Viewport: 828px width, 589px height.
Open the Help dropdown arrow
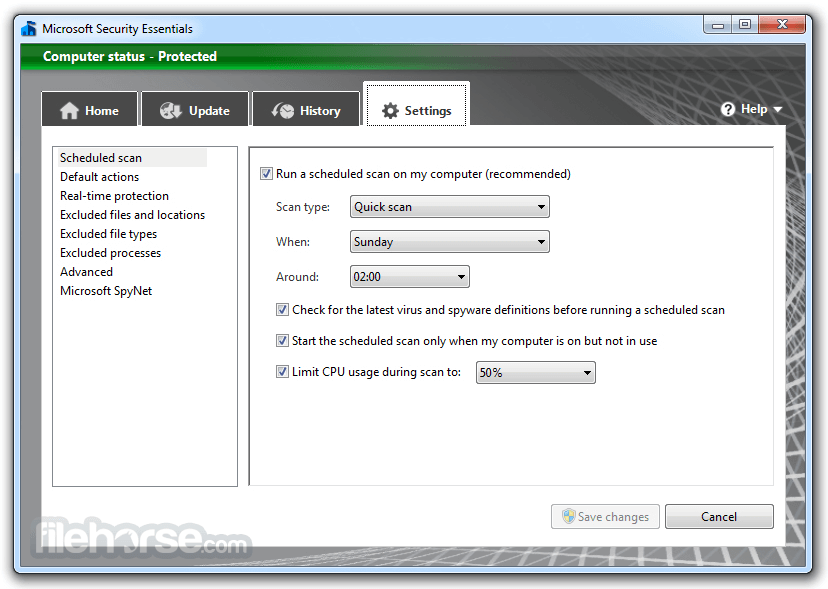[777, 109]
